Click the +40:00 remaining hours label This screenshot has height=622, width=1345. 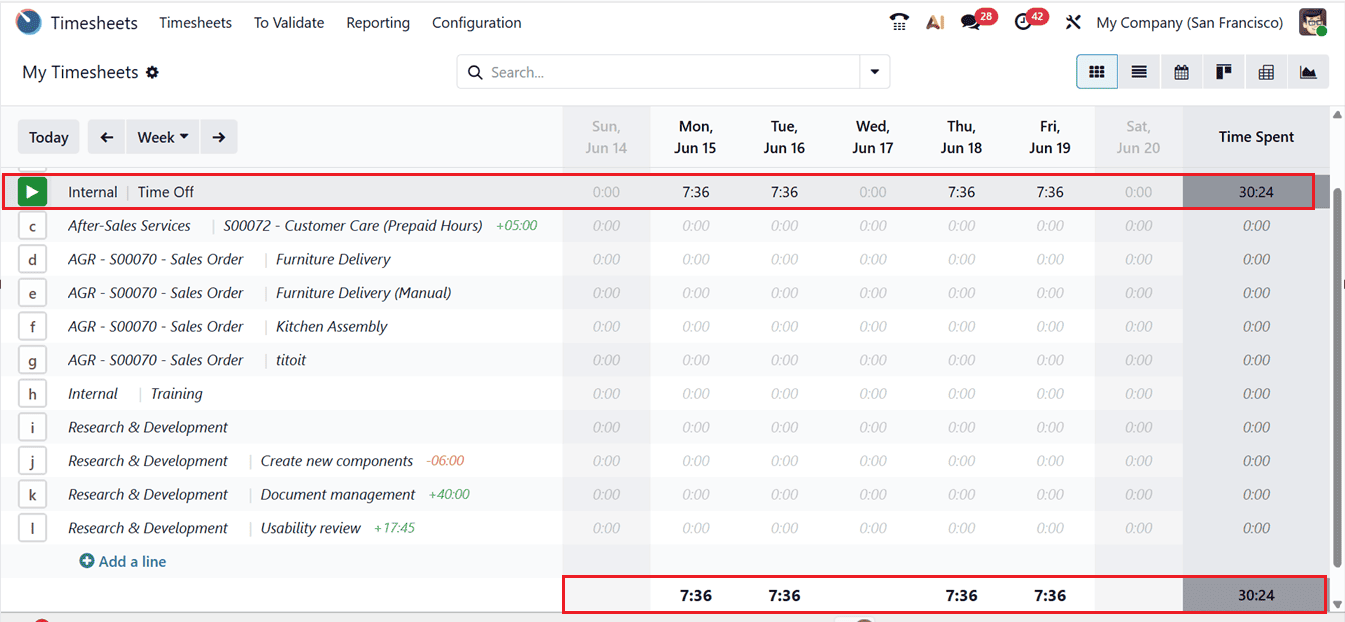(449, 494)
